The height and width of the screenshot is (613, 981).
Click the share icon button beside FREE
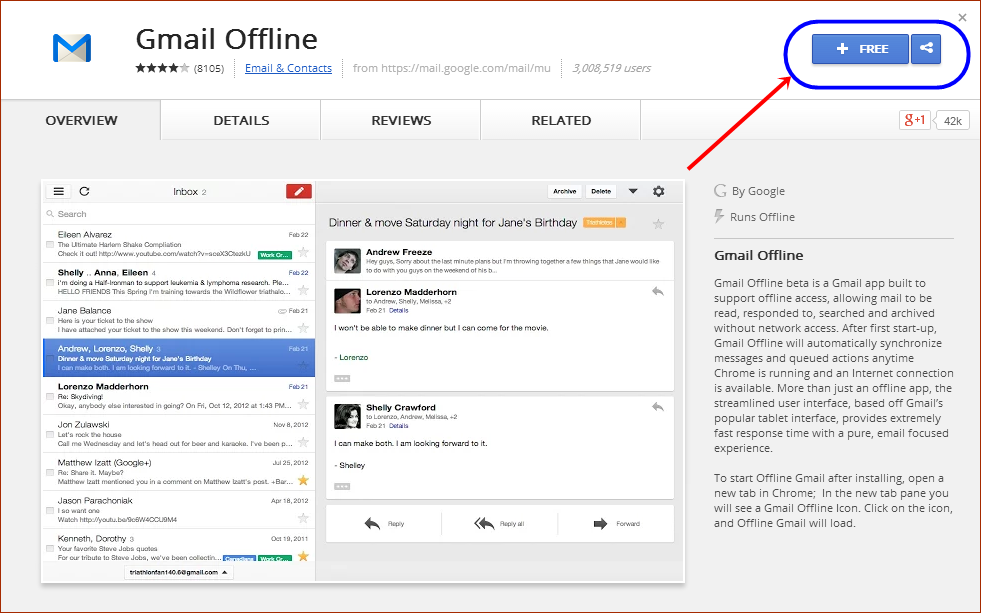click(x=926, y=49)
